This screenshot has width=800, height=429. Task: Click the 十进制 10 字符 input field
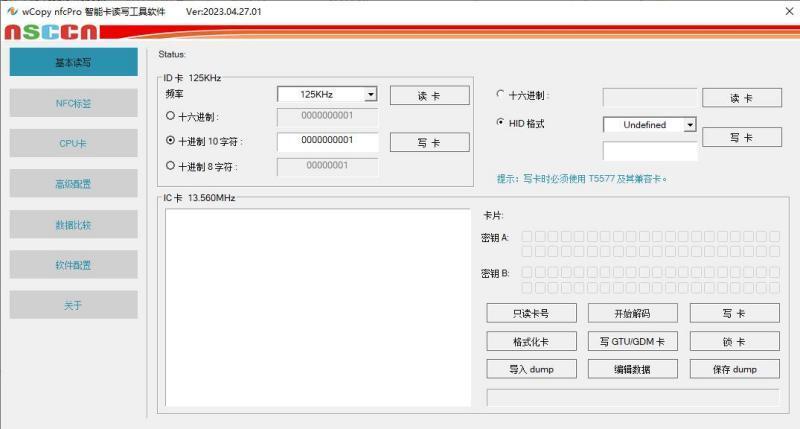(327, 141)
